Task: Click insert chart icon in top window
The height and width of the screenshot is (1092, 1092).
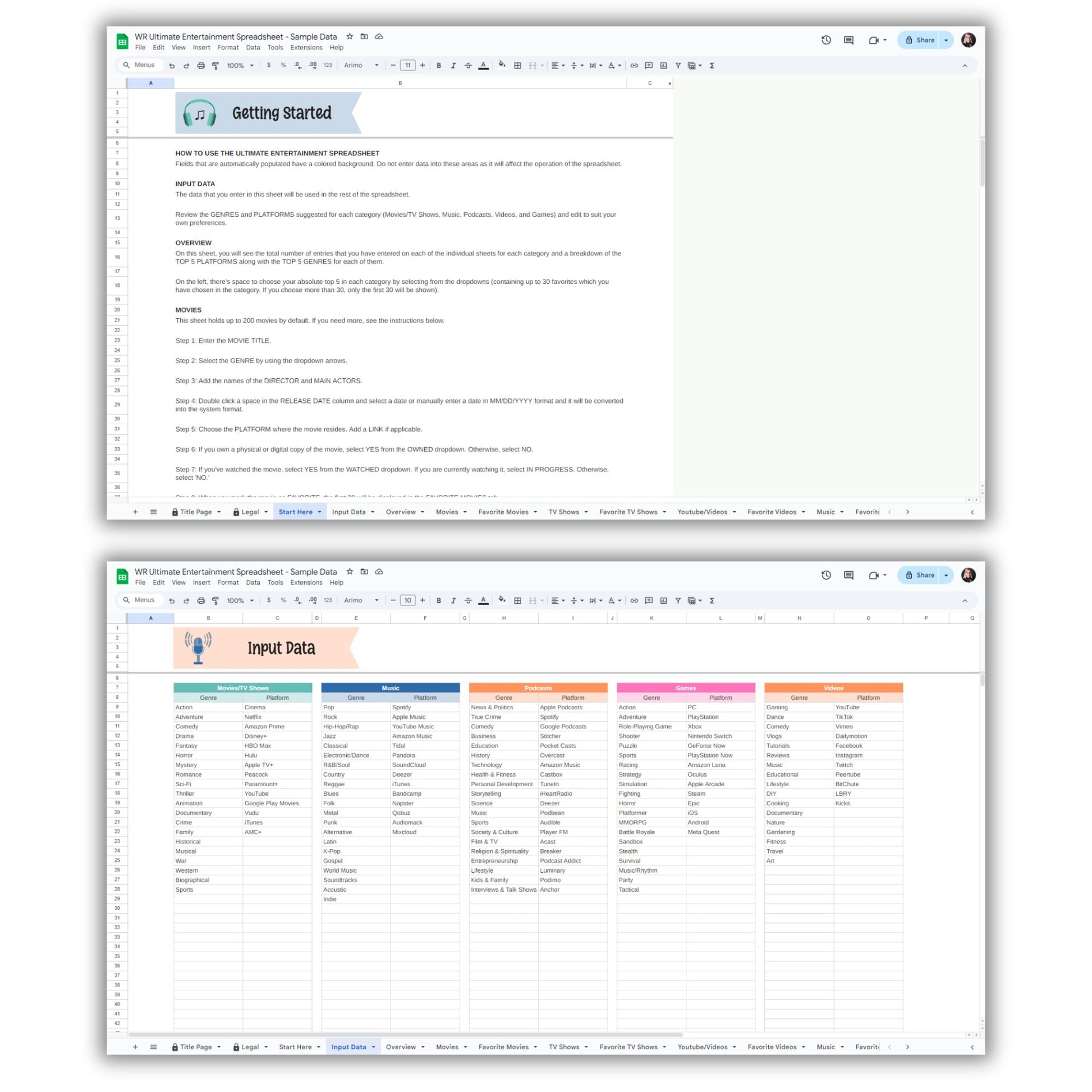Action: pos(664,66)
